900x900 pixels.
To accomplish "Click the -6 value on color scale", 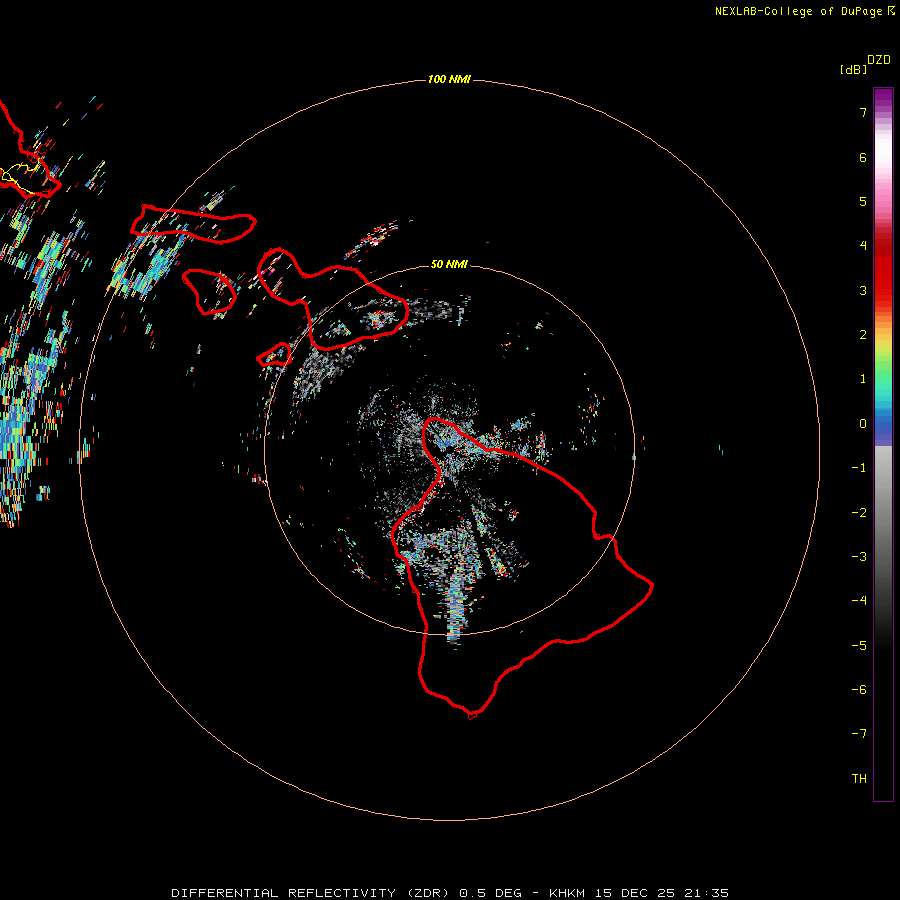I will (859, 690).
